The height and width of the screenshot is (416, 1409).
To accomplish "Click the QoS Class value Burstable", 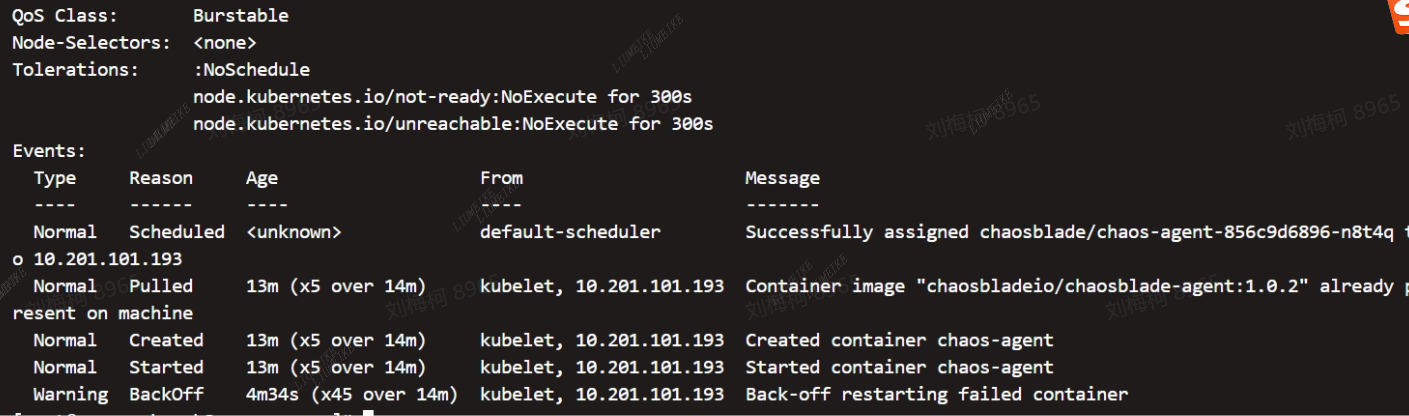I will [x=240, y=16].
